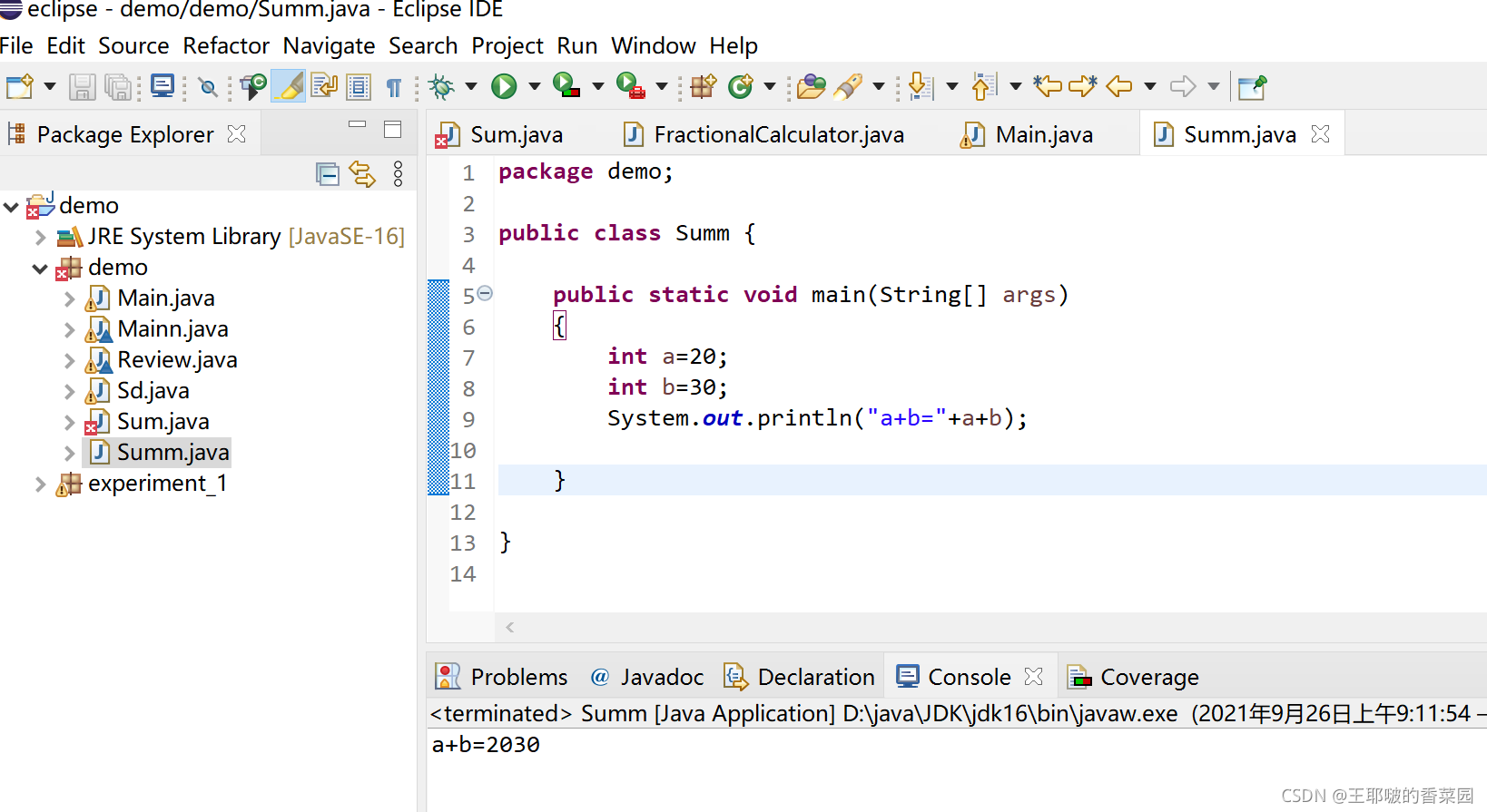Viewport: 1487px width, 812px height.
Task: Click the New wizard toolbar icon
Action: point(19,86)
